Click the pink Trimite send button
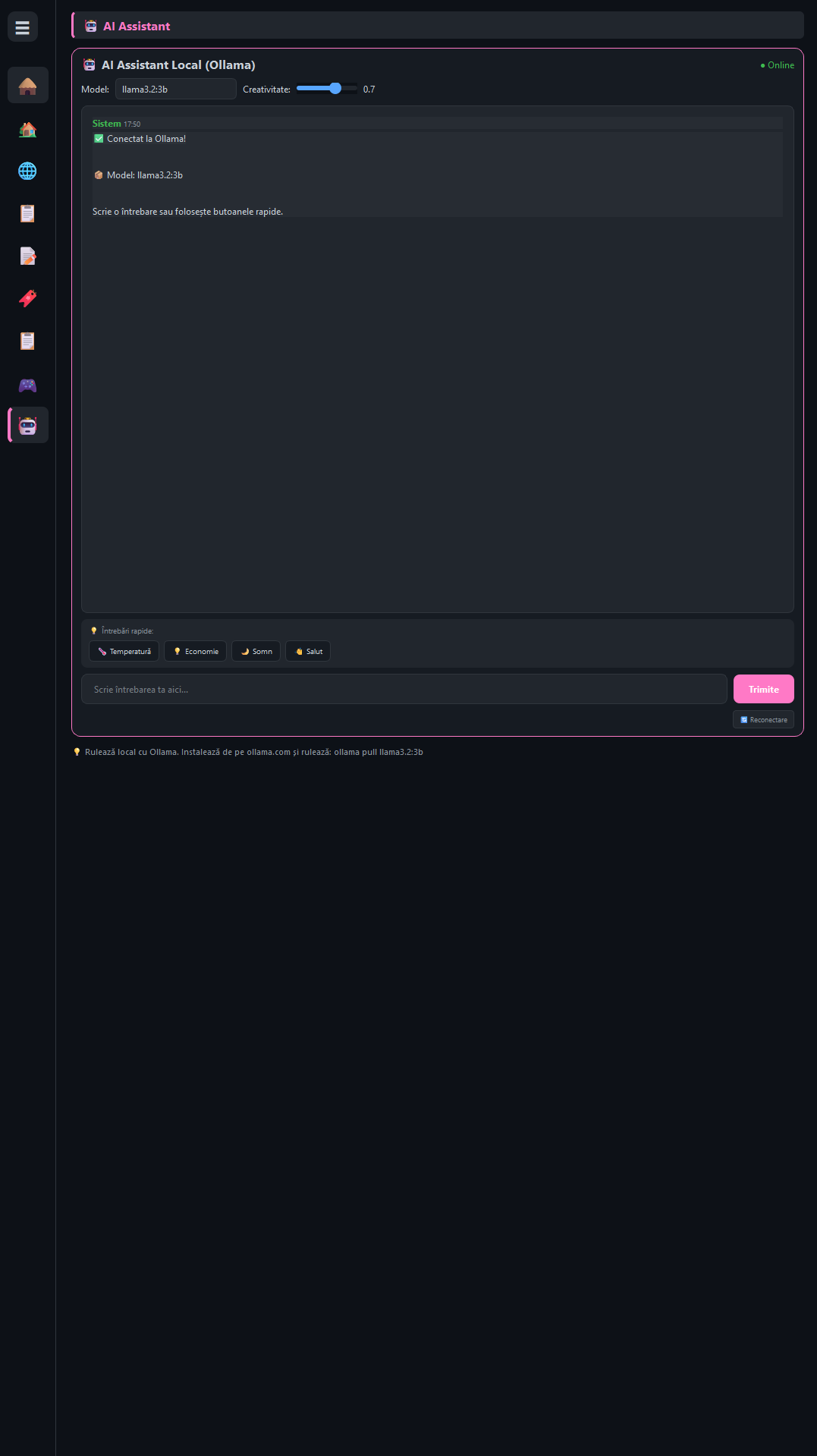 pyautogui.click(x=764, y=689)
